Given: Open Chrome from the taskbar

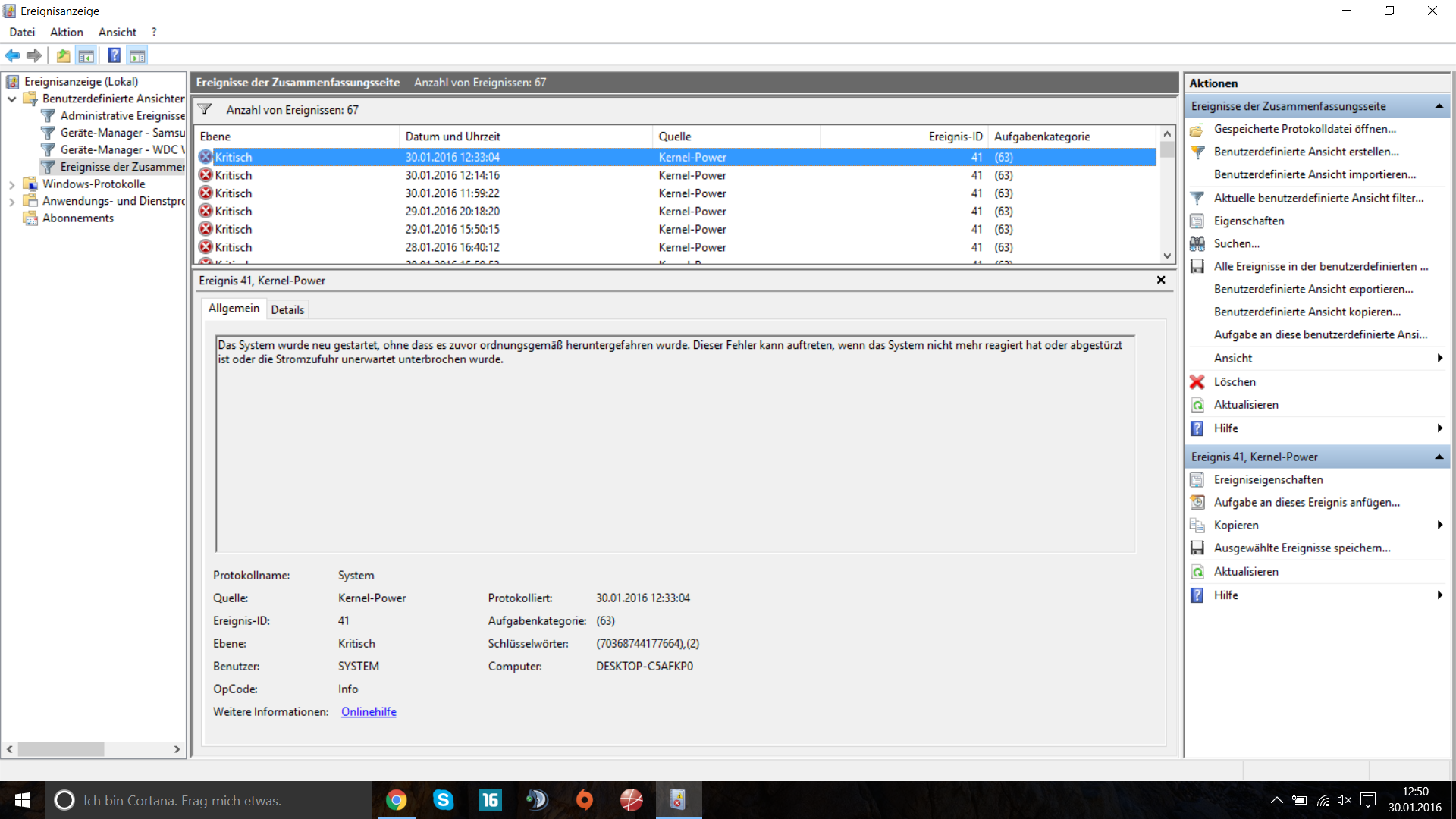Looking at the screenshot, I should click(396, 800).
